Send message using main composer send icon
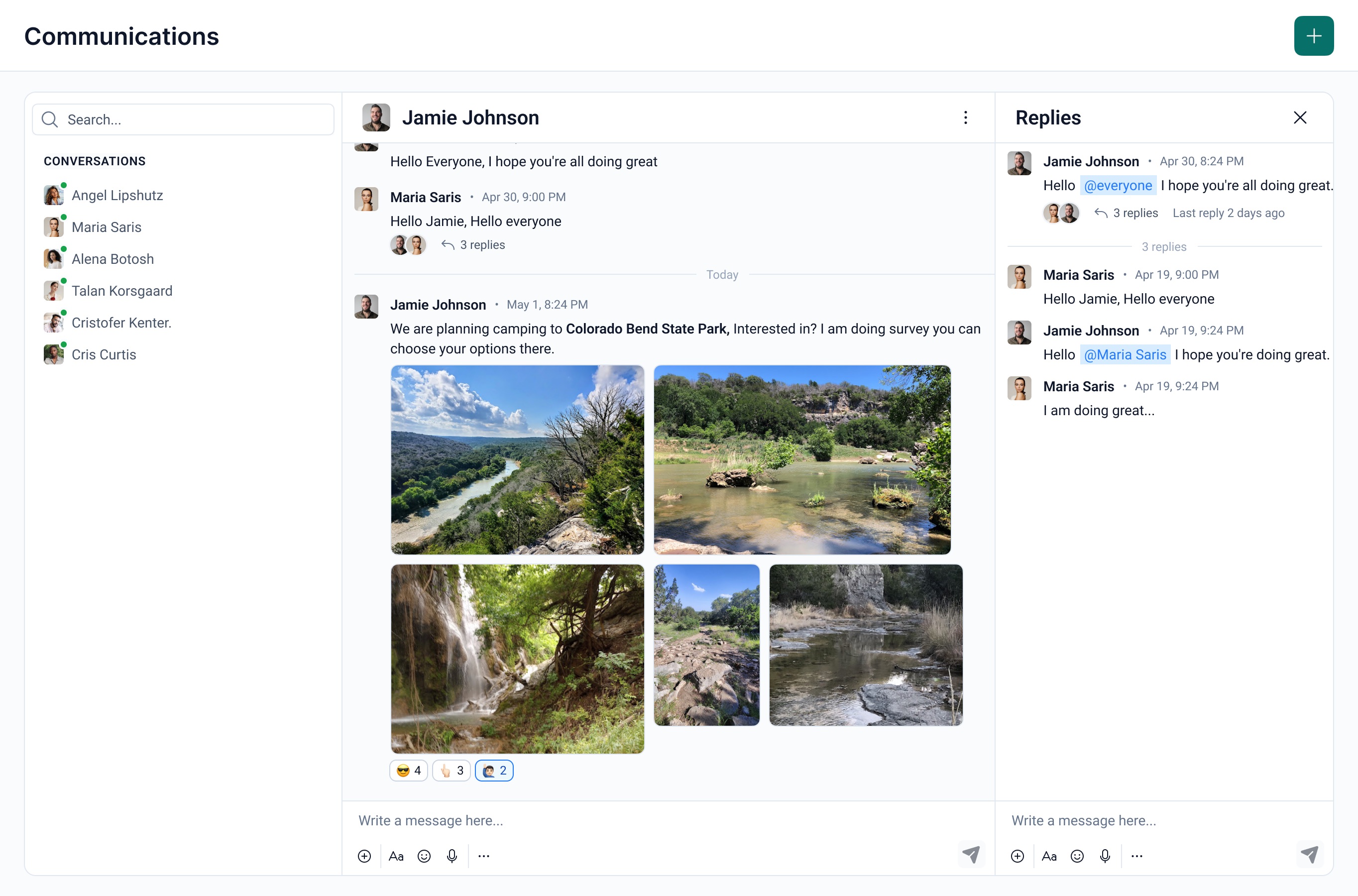The image size is (1358, 896). coord(971,855)
